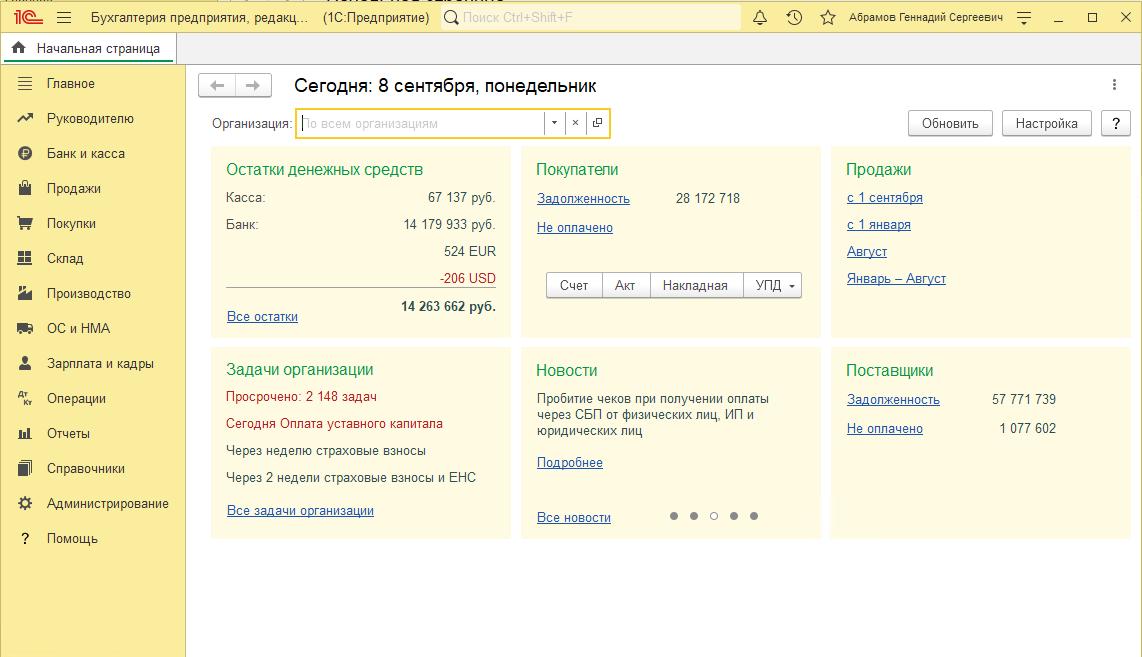Select the third news carousel dot
Viewport: 1142px width, 657px height.
[x=713, y=516]
